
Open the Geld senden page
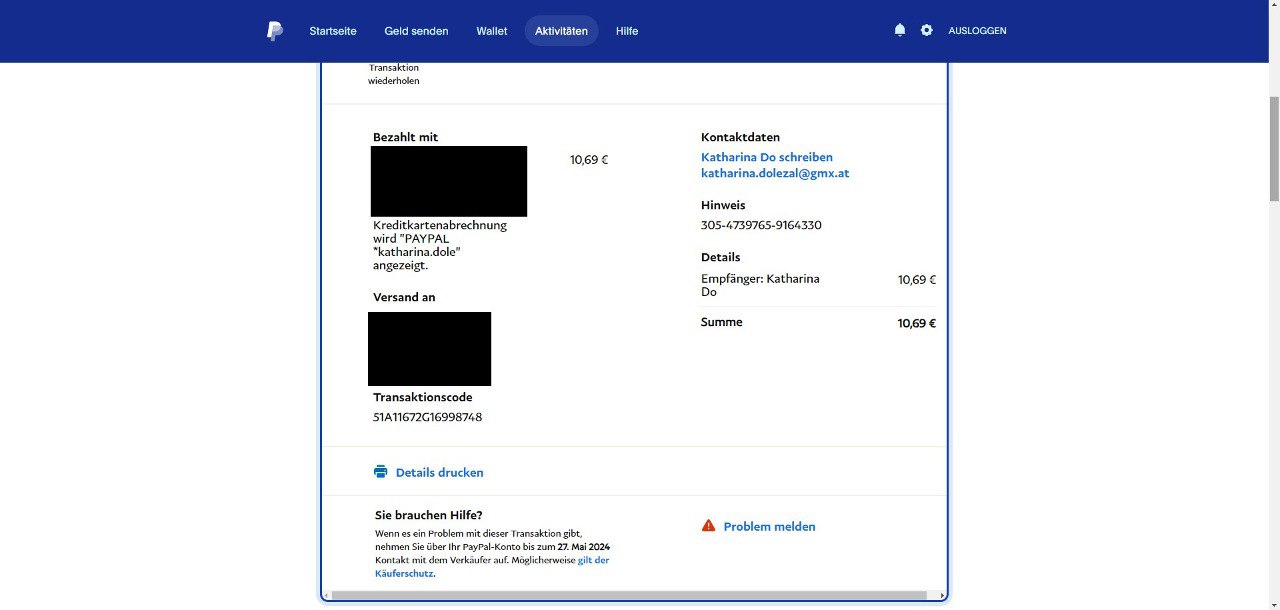(x=416, y=31)
